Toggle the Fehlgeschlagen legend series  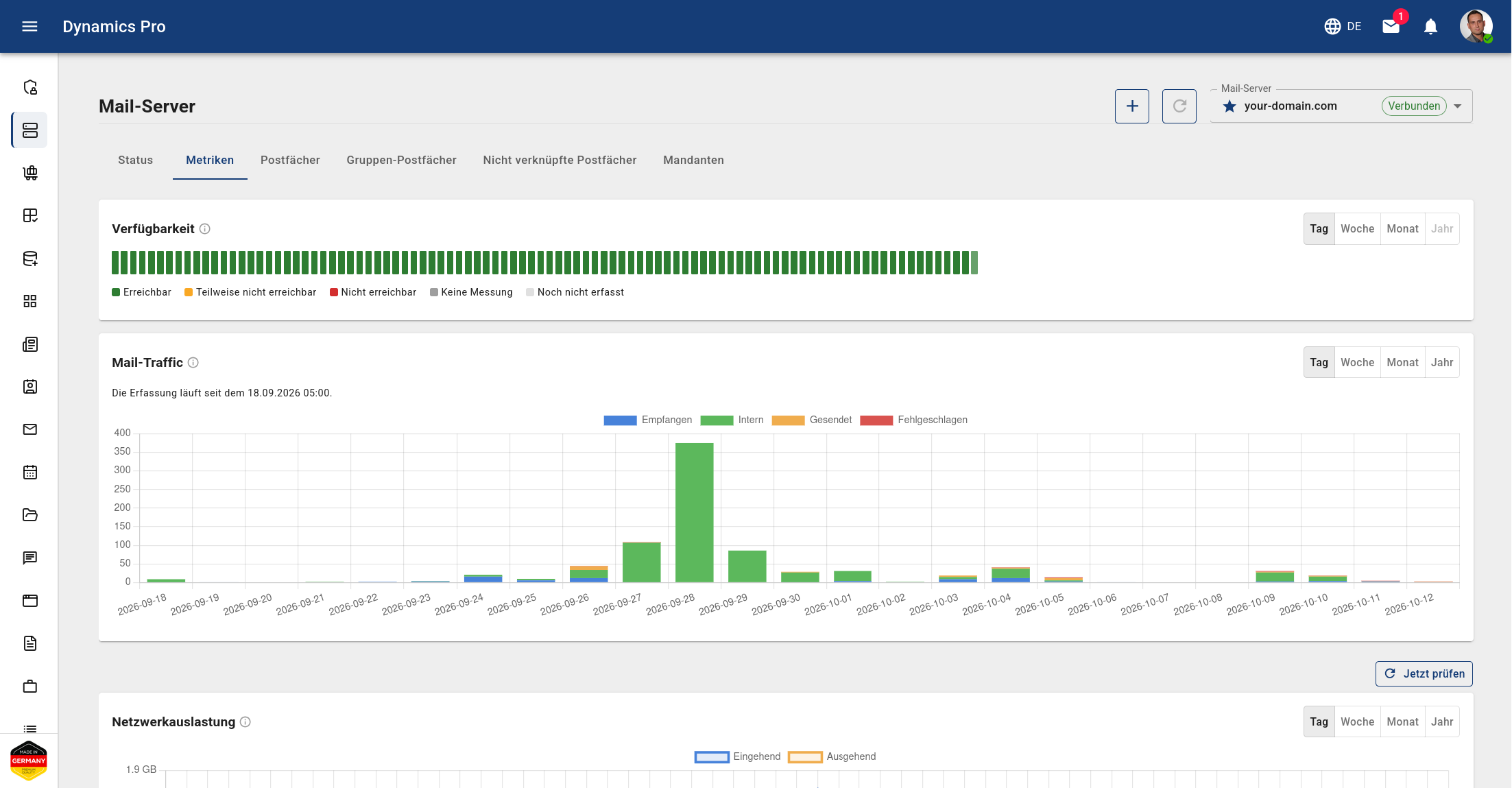(913, 420)
